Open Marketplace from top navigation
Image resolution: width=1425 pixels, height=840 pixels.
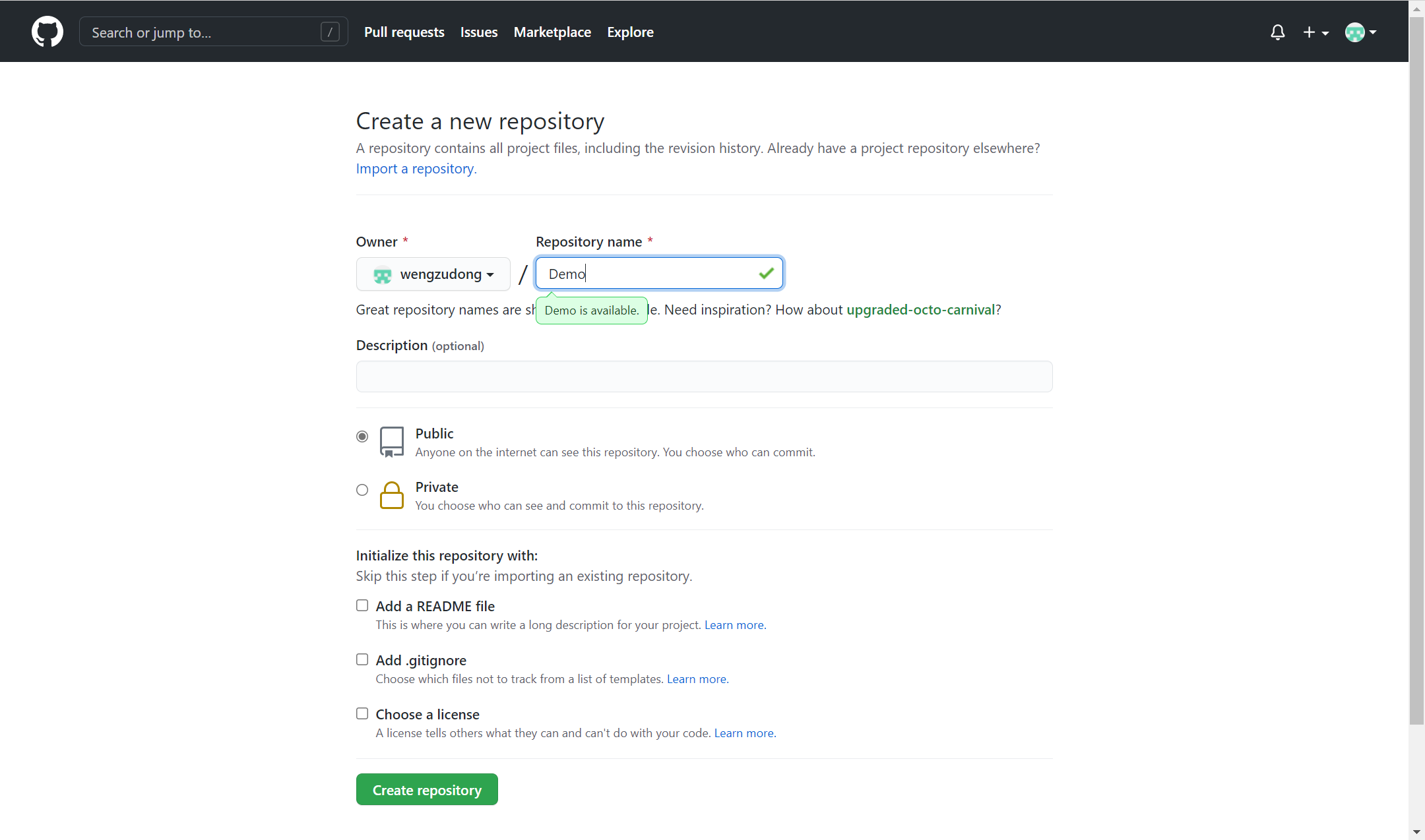click(x=552, y=32)
